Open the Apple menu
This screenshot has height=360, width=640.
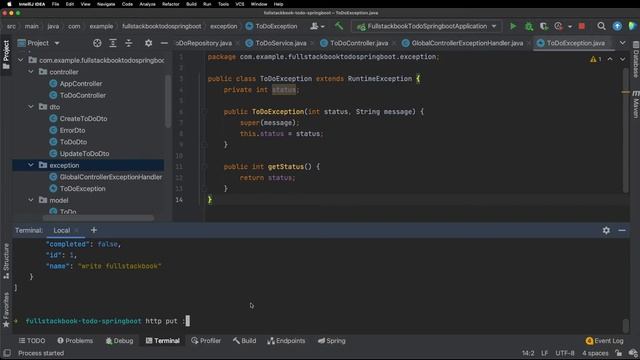click(9, 4)
